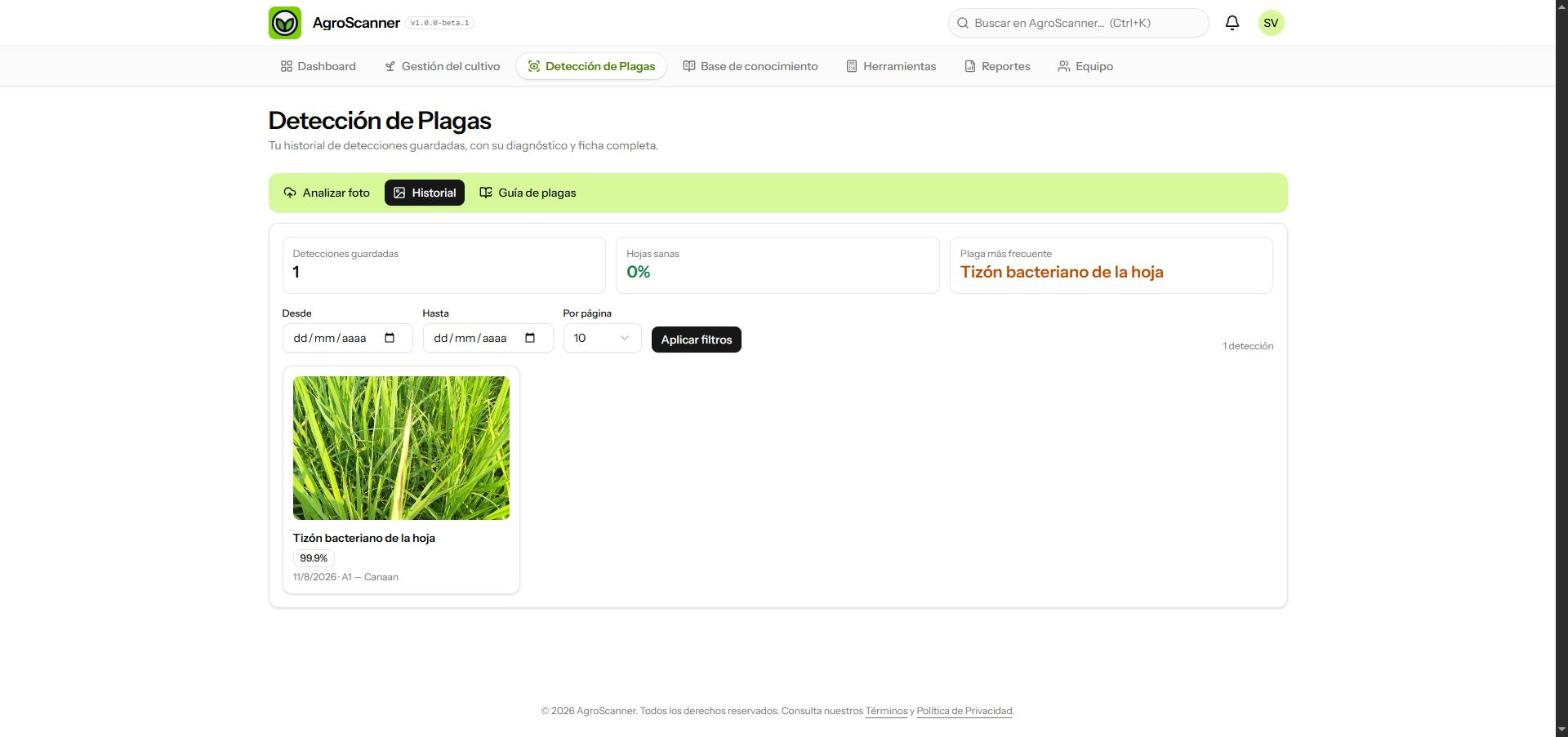Click the calendar icon in Desde field
Image resolution: width=1568 pixels, height=737 pixels.
tap(390, 338)
